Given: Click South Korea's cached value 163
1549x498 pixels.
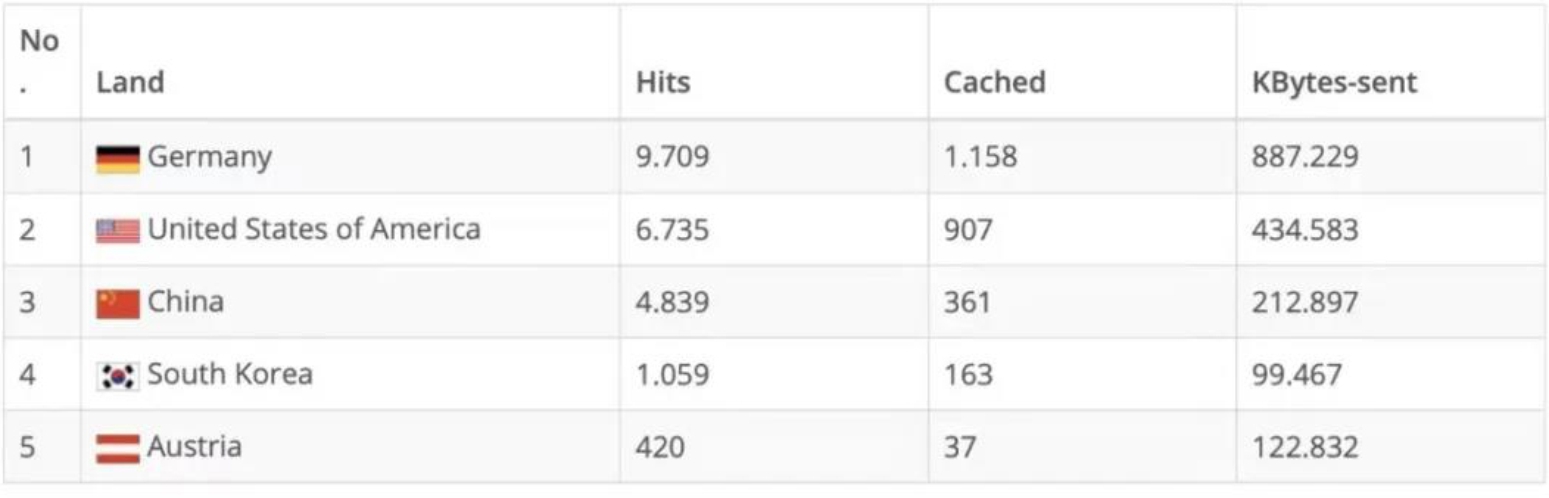Looking at the screenshot, I should click(x=968, y=375).
